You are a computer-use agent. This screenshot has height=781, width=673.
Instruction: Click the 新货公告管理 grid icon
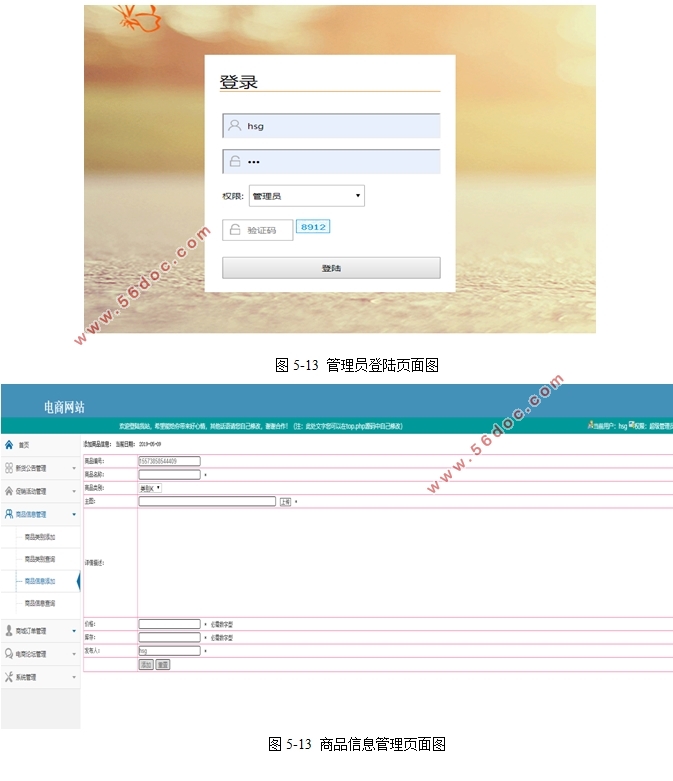[x=9, y=467]
